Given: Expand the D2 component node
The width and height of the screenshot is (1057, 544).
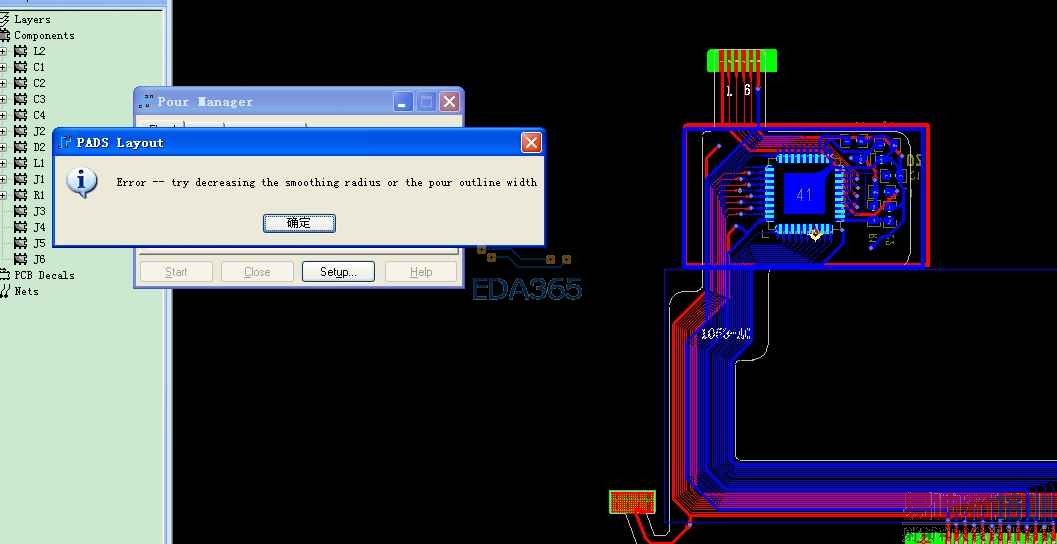Looking at the screenshot, I should 3,147.
